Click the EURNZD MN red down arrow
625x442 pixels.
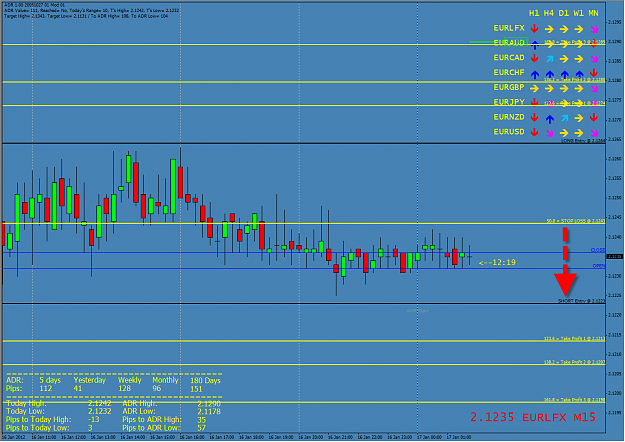tap(594, 118)
